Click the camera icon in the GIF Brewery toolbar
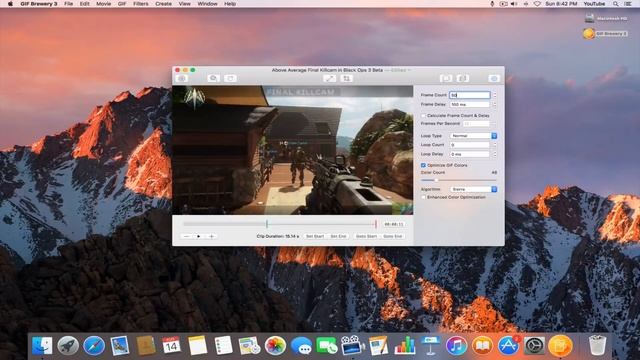The image size is (640, 360). pos(182,78)
